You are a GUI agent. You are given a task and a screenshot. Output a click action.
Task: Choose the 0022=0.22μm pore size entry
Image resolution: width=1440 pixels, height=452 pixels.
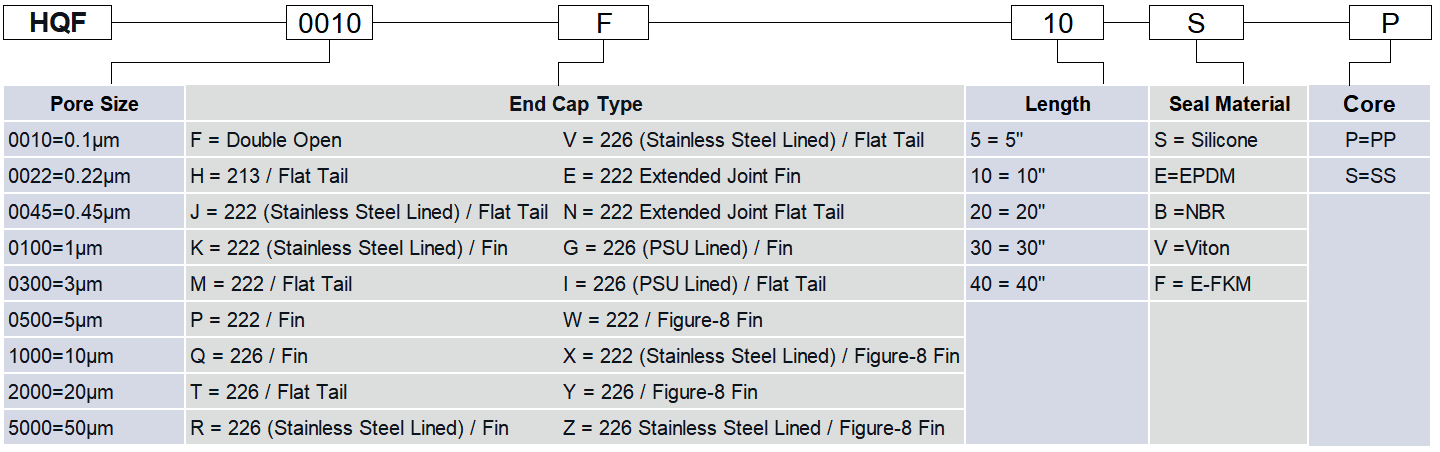tap(69, 176)
